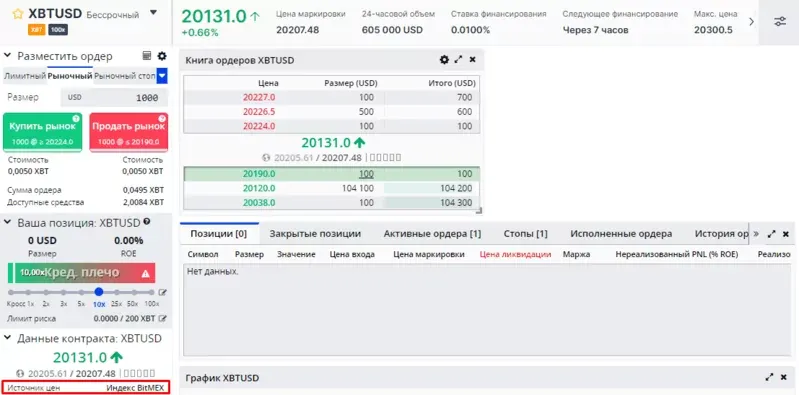This screenshot has height=395, width=799.
Task: Click the 20120.0 bid price
Action: pos(259,188)
